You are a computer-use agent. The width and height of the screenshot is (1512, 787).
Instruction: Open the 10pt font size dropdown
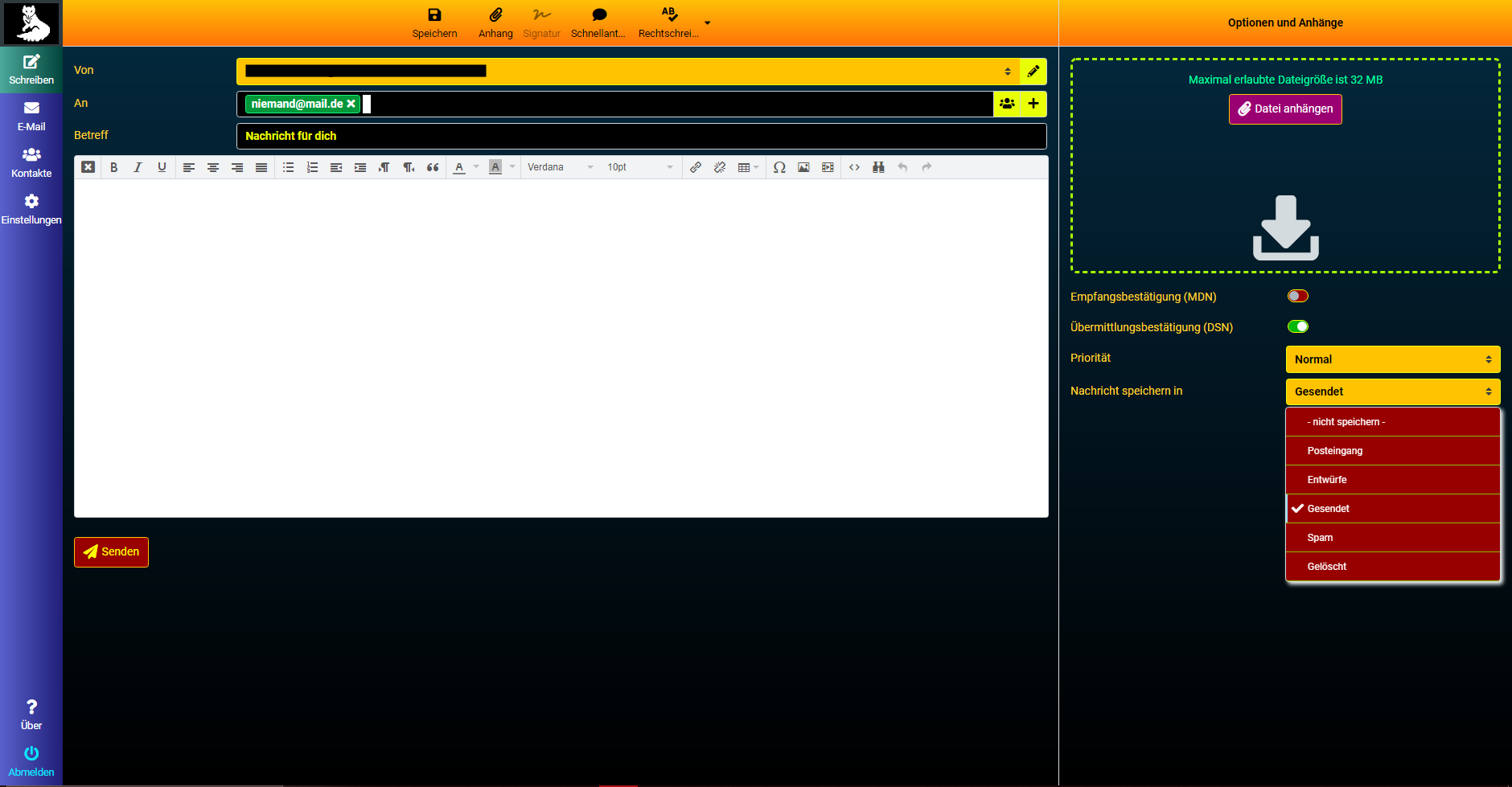[639, 167]
